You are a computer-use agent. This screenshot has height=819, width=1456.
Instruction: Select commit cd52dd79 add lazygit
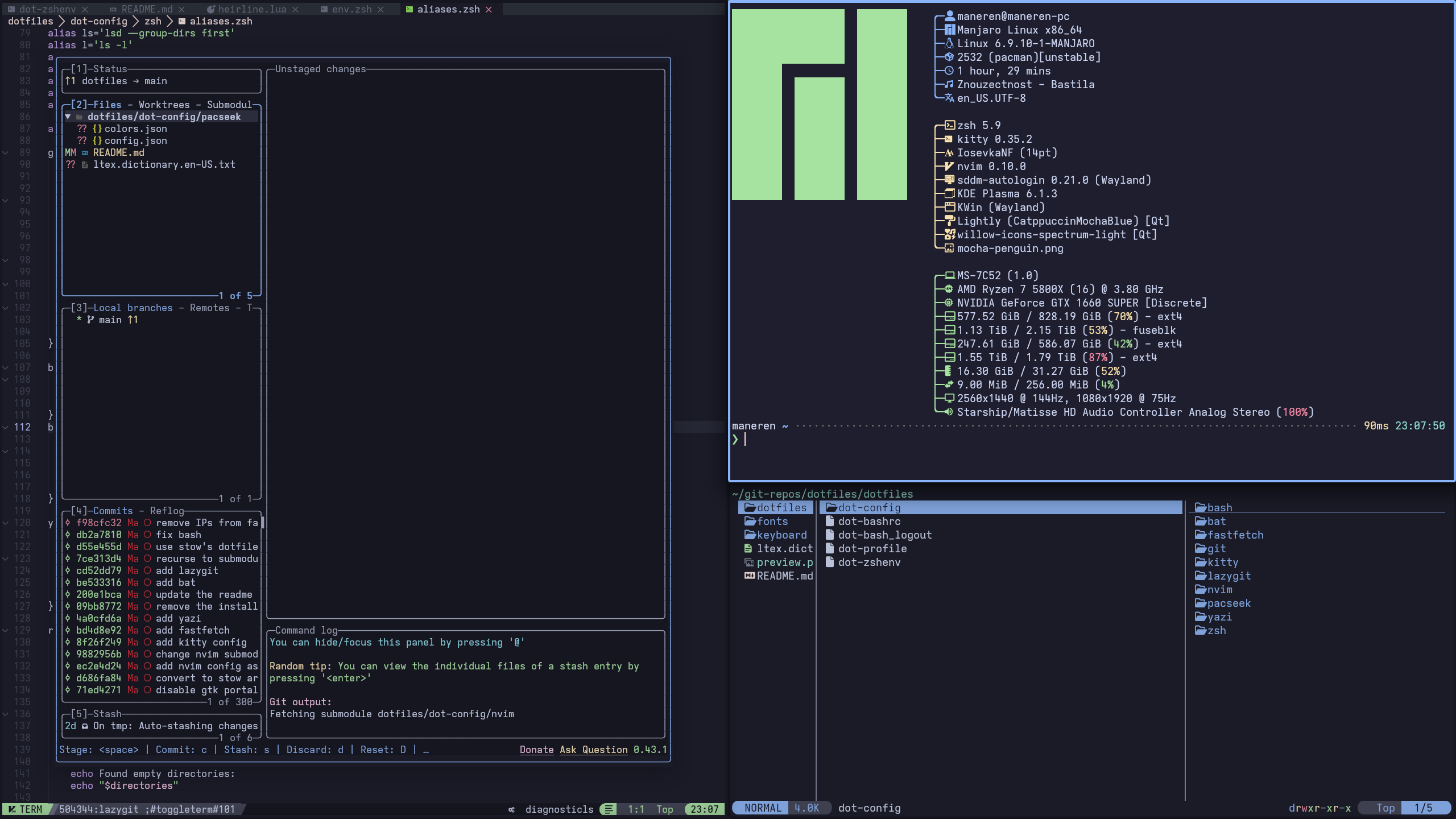click(162, 570)
